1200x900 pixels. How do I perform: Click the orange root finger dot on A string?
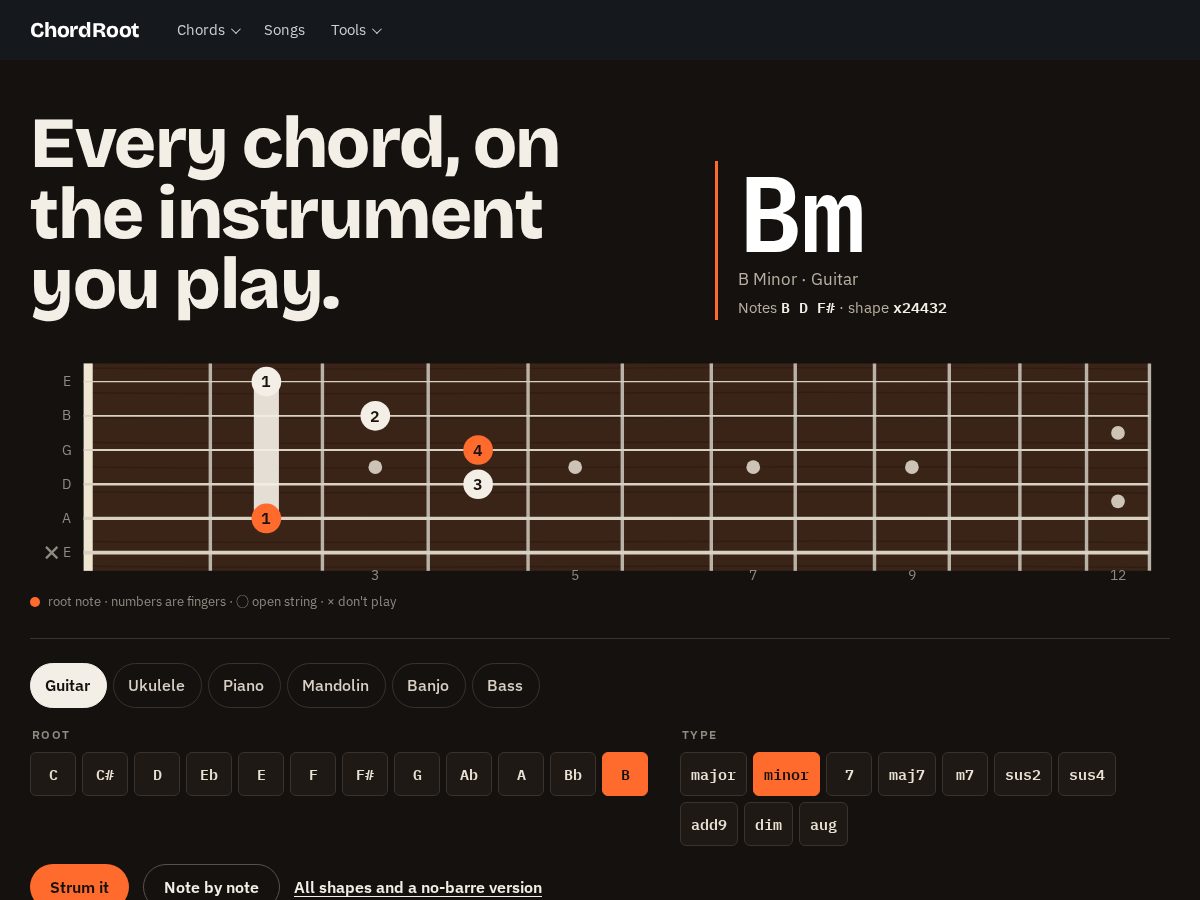(266, 518)
